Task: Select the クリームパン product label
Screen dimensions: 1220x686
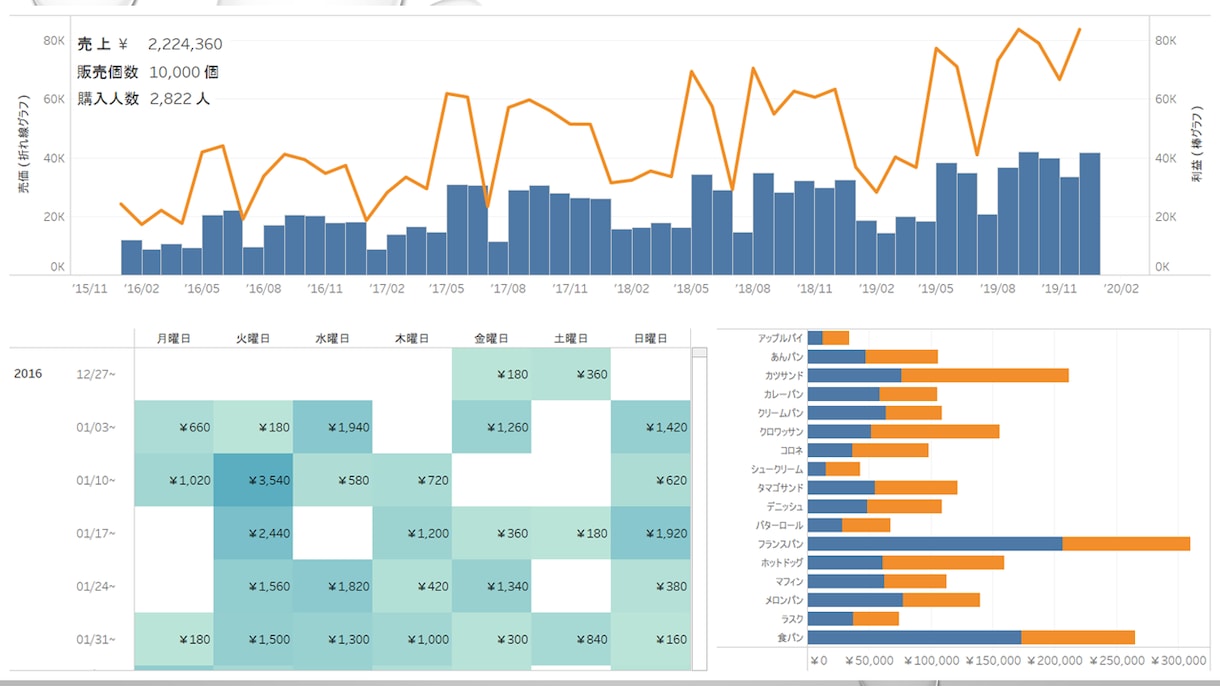Action: coord(781,412)
